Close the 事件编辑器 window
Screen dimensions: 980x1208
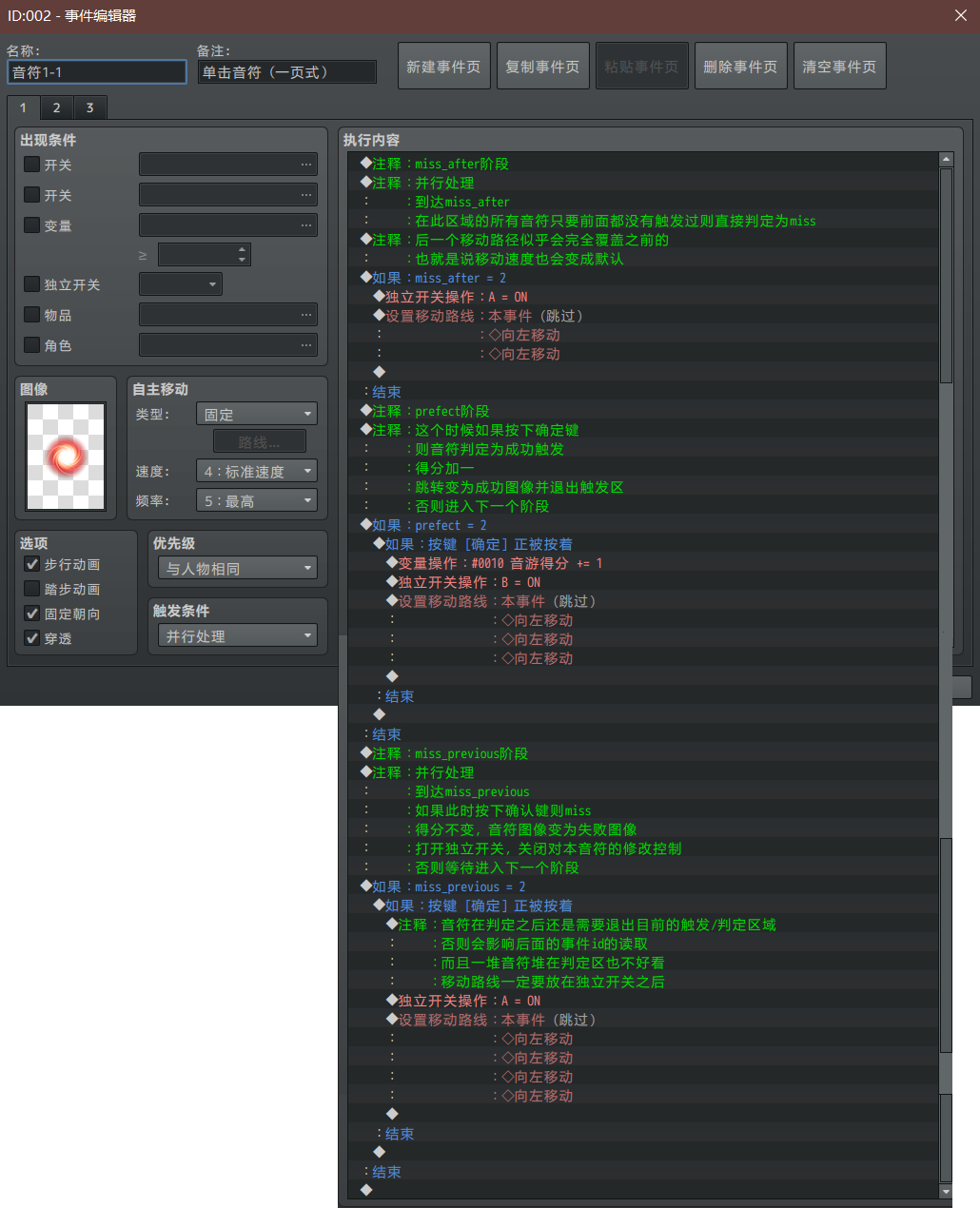pyautogui.click(x=961, y=15)
